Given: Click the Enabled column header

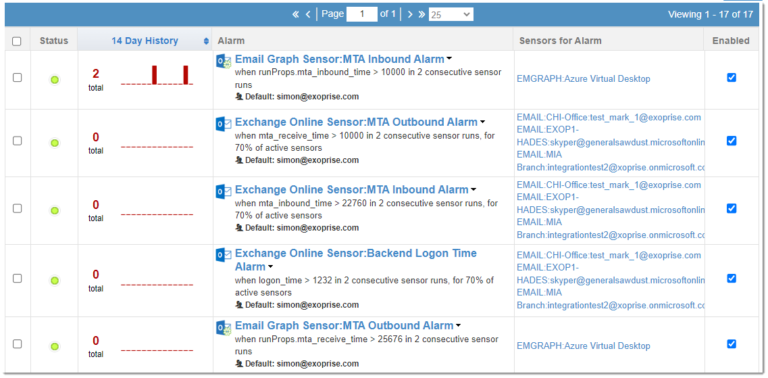Looking at the screenshot, I should pyautogui.click(x=731, y=41).
